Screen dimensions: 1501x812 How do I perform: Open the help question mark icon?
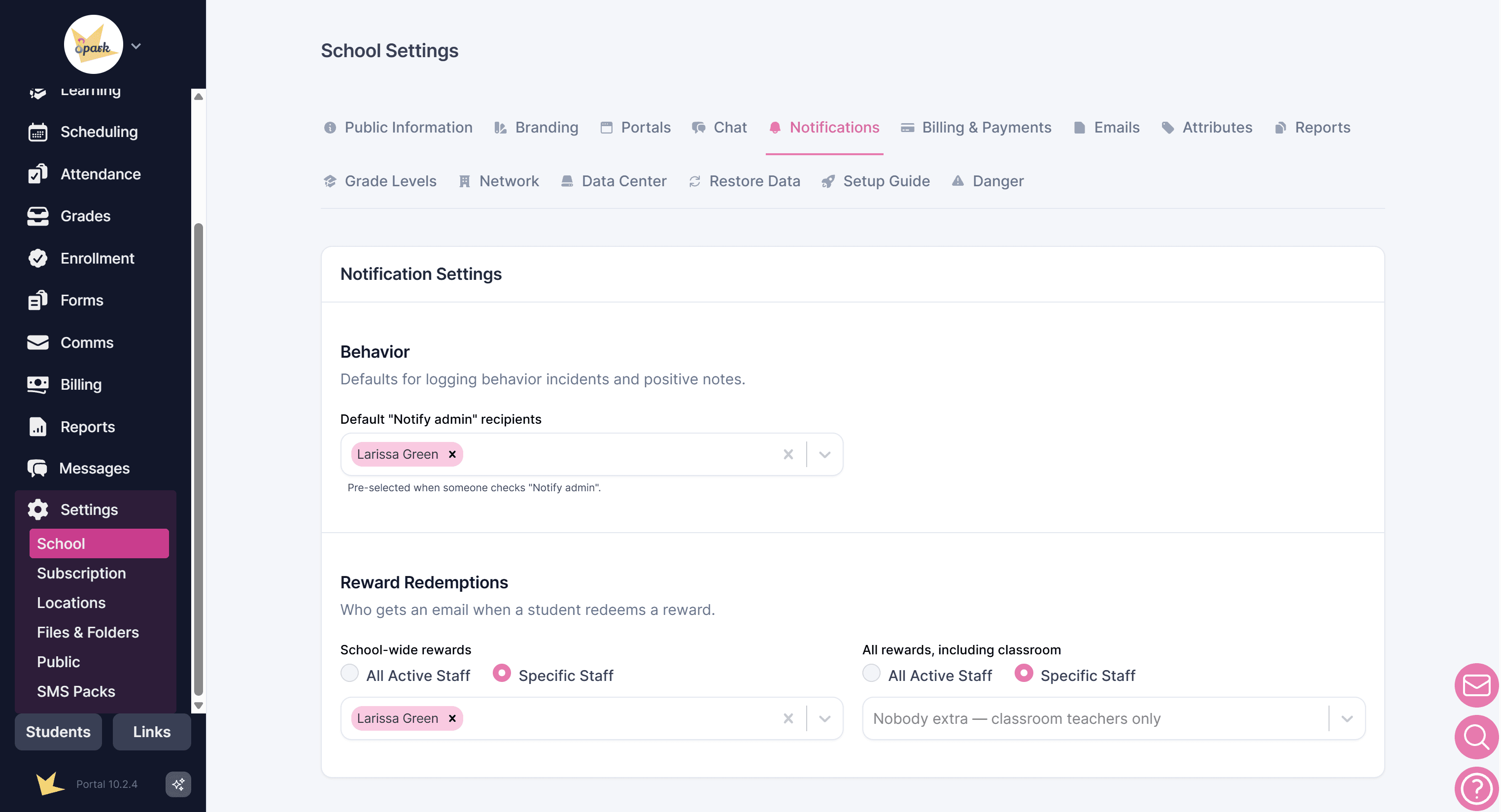(x=1476, y=789)
